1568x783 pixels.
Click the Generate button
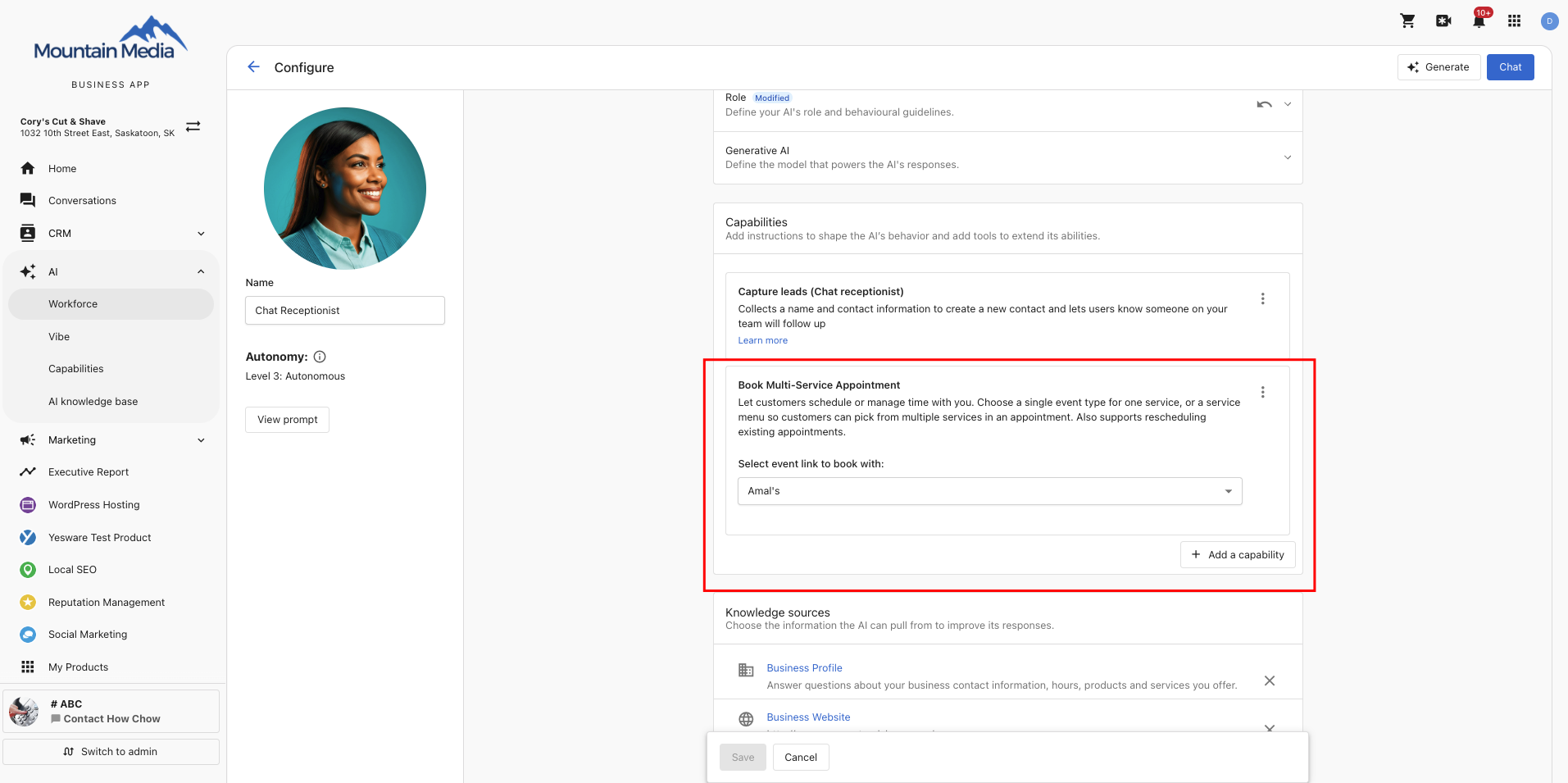[x=1438, y=67]
